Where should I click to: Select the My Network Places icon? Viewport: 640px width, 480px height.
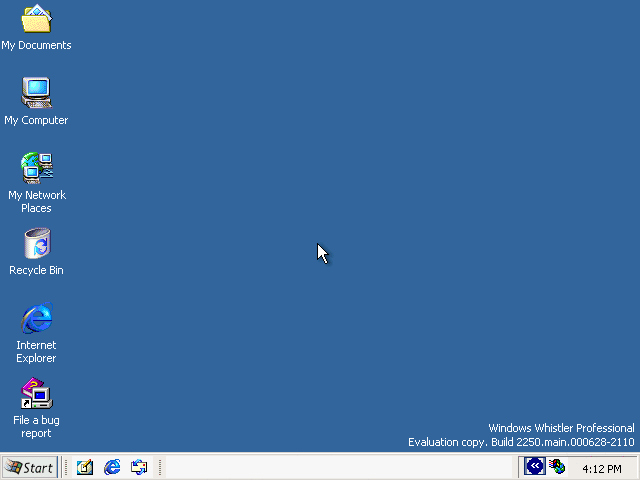click(36, 183)
